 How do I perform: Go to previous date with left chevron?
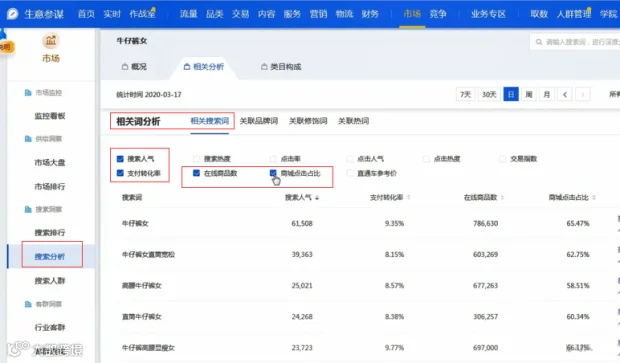click(565, 95)
